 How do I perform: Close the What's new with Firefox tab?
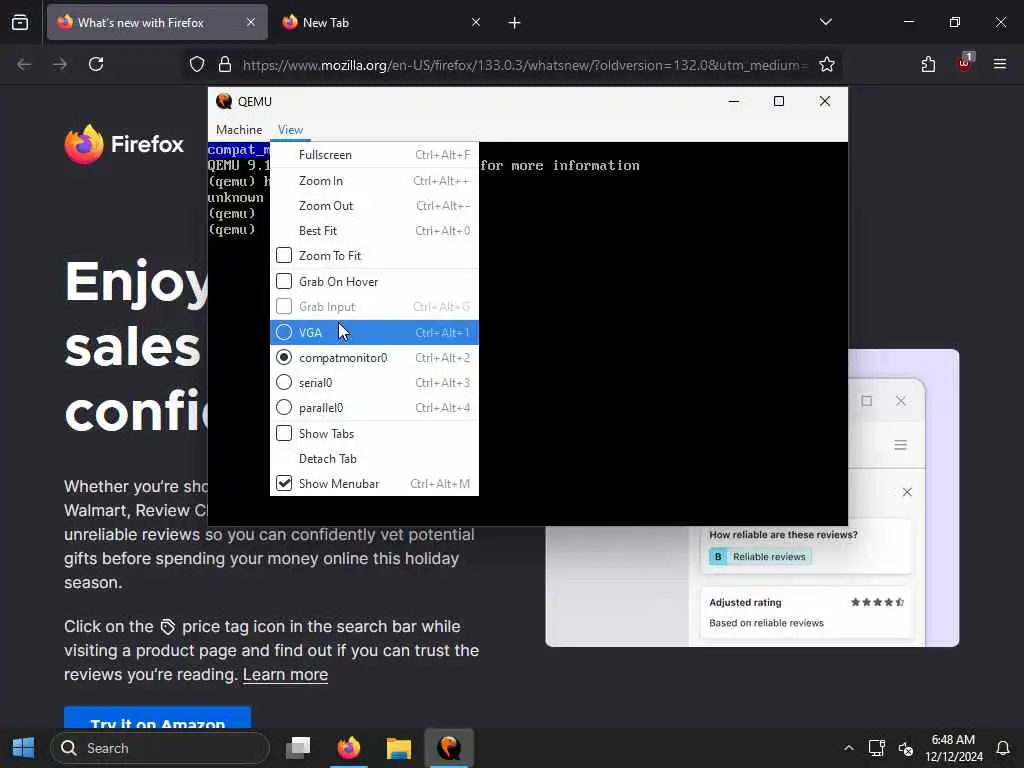251,22
